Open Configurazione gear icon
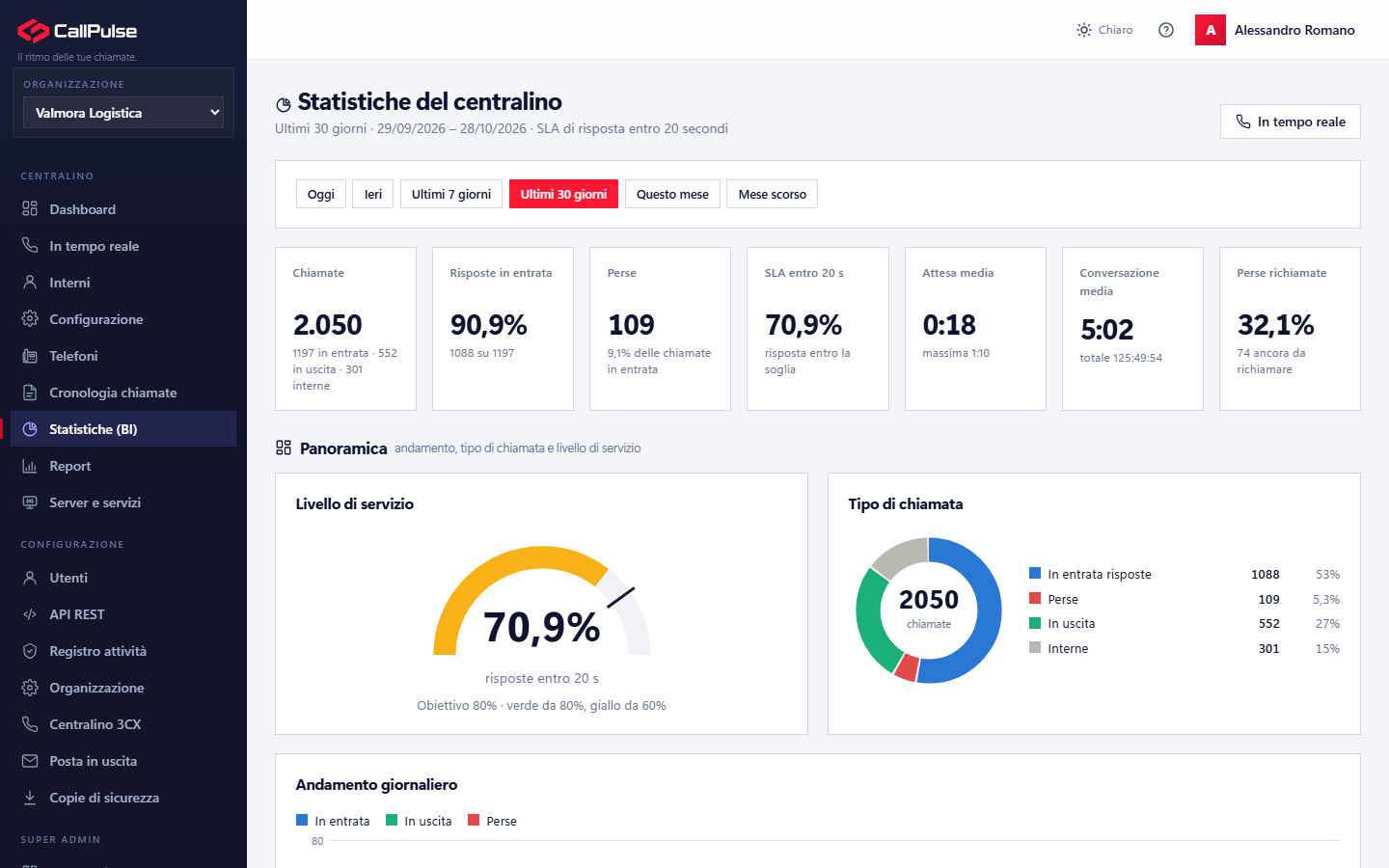1389x868 pixels. click(x=30, y=319)
